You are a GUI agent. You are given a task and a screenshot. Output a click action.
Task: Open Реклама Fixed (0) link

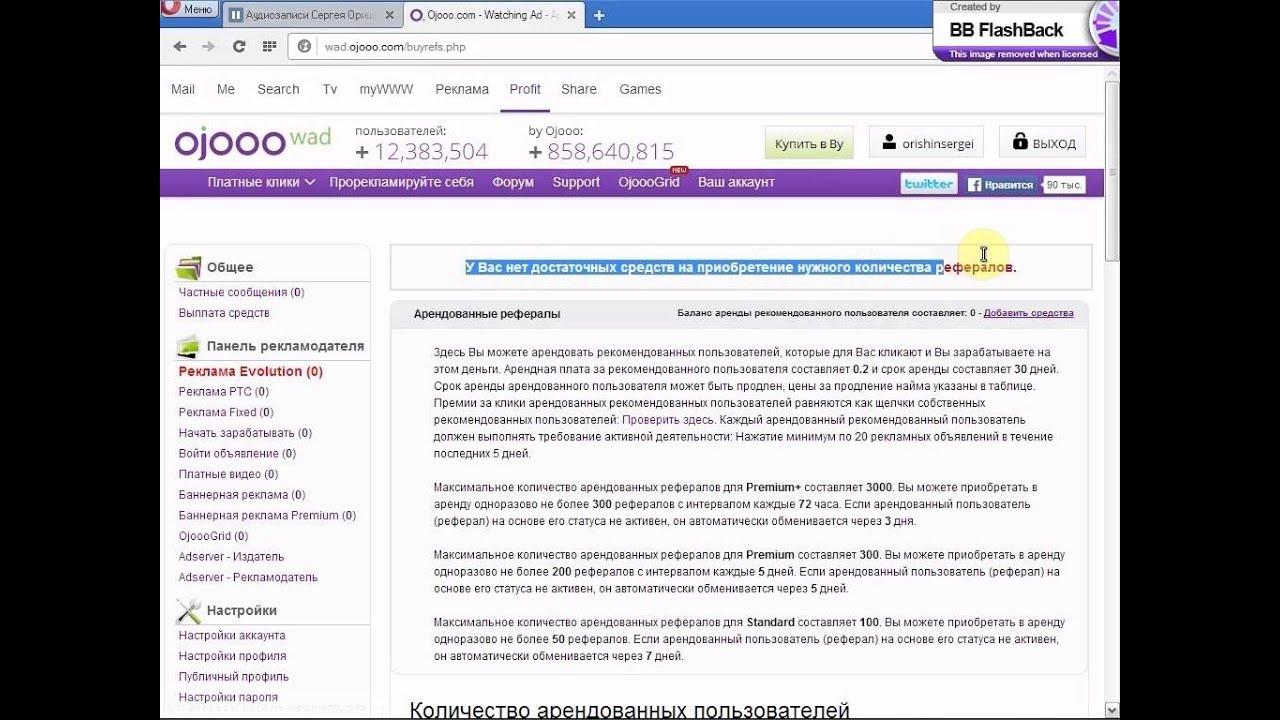[x=226, y=412]
